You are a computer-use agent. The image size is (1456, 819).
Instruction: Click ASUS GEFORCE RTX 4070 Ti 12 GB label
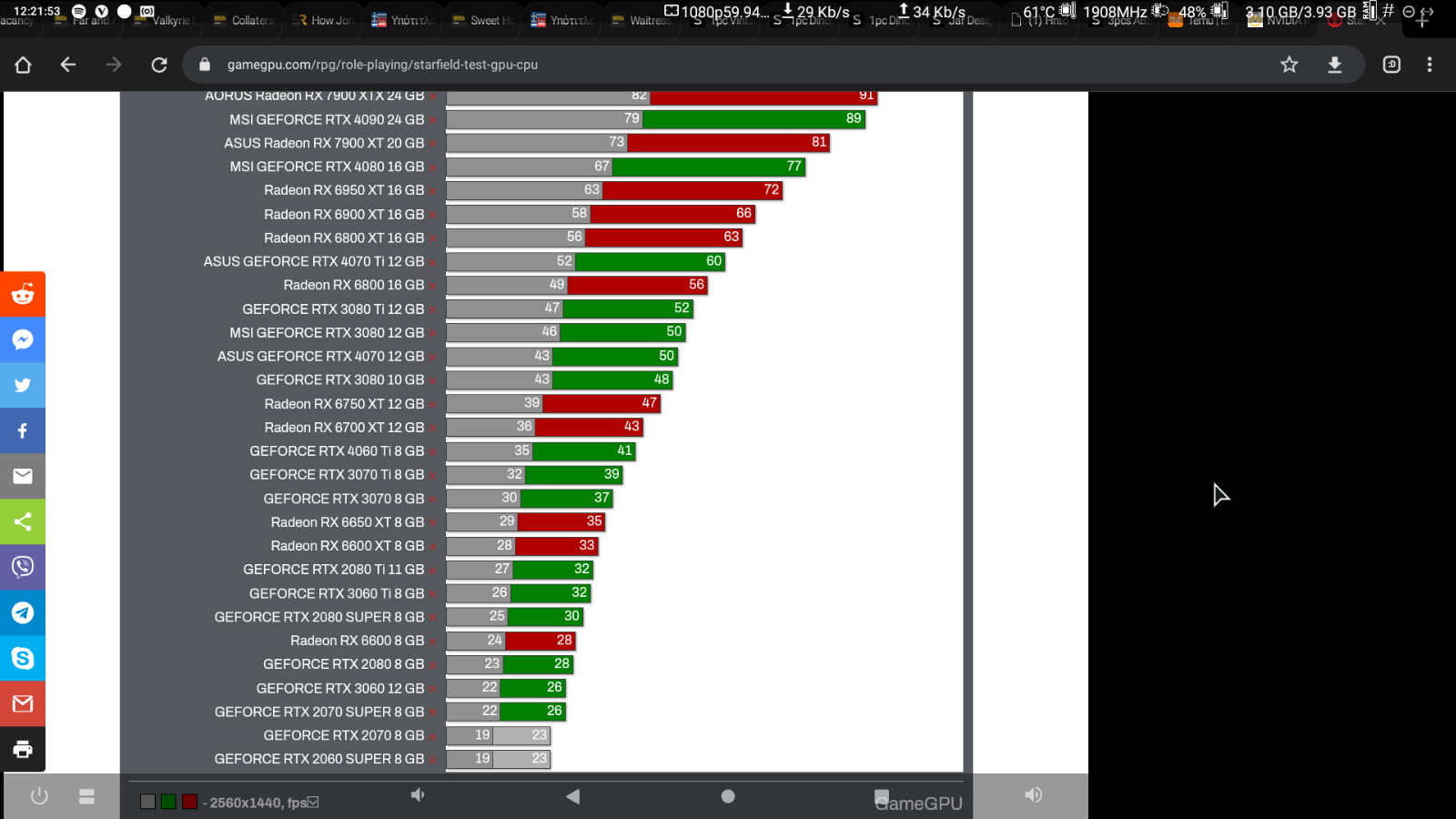(x=314, y=261)
